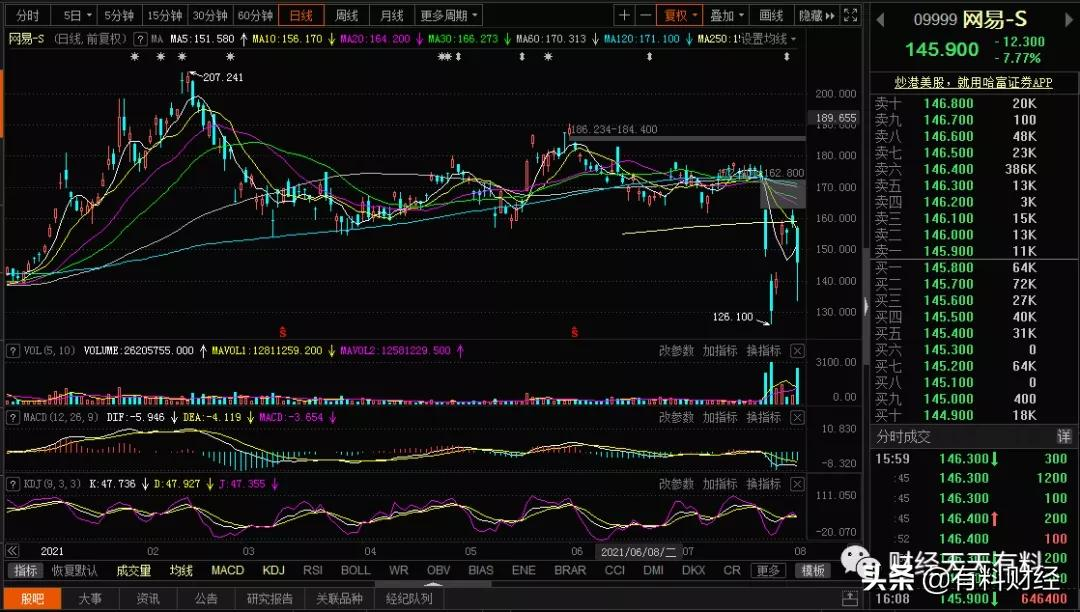Viewport: 1080px width, 612px height.
Task: Zoom in the chart with the plus icon
Action: click(623, 15)
